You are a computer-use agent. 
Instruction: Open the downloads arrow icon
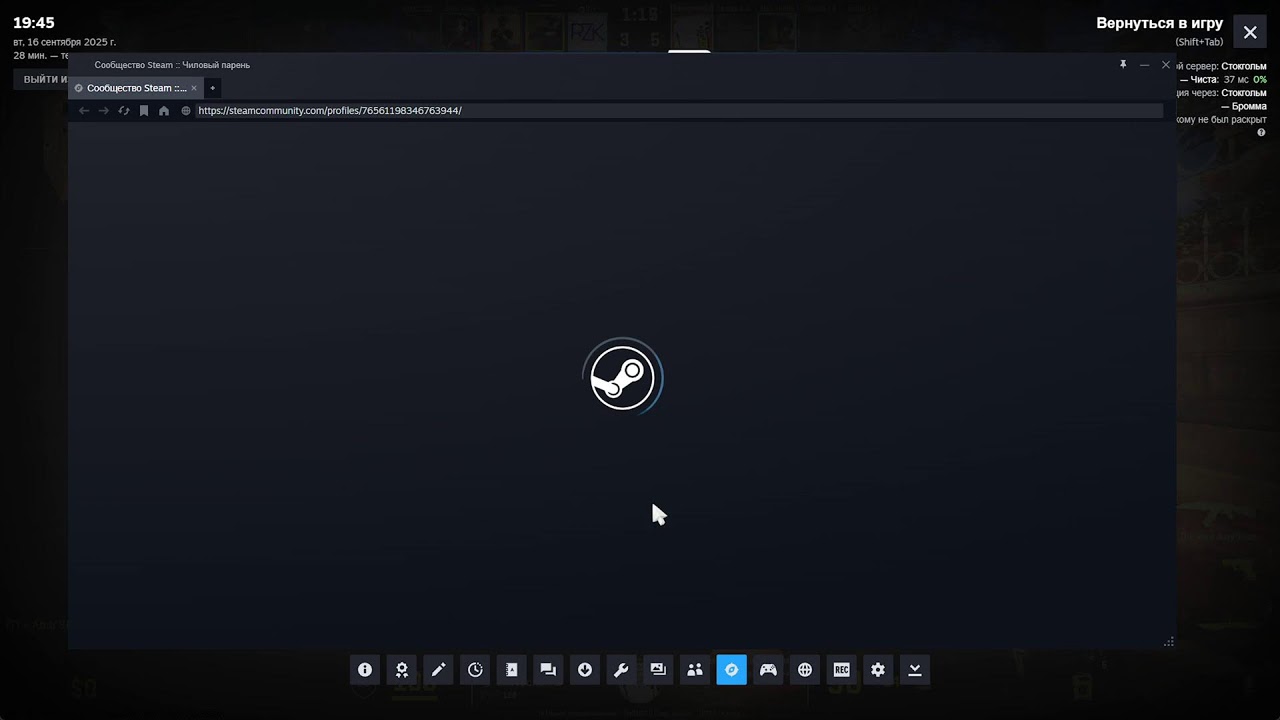[x=585, y=670]
